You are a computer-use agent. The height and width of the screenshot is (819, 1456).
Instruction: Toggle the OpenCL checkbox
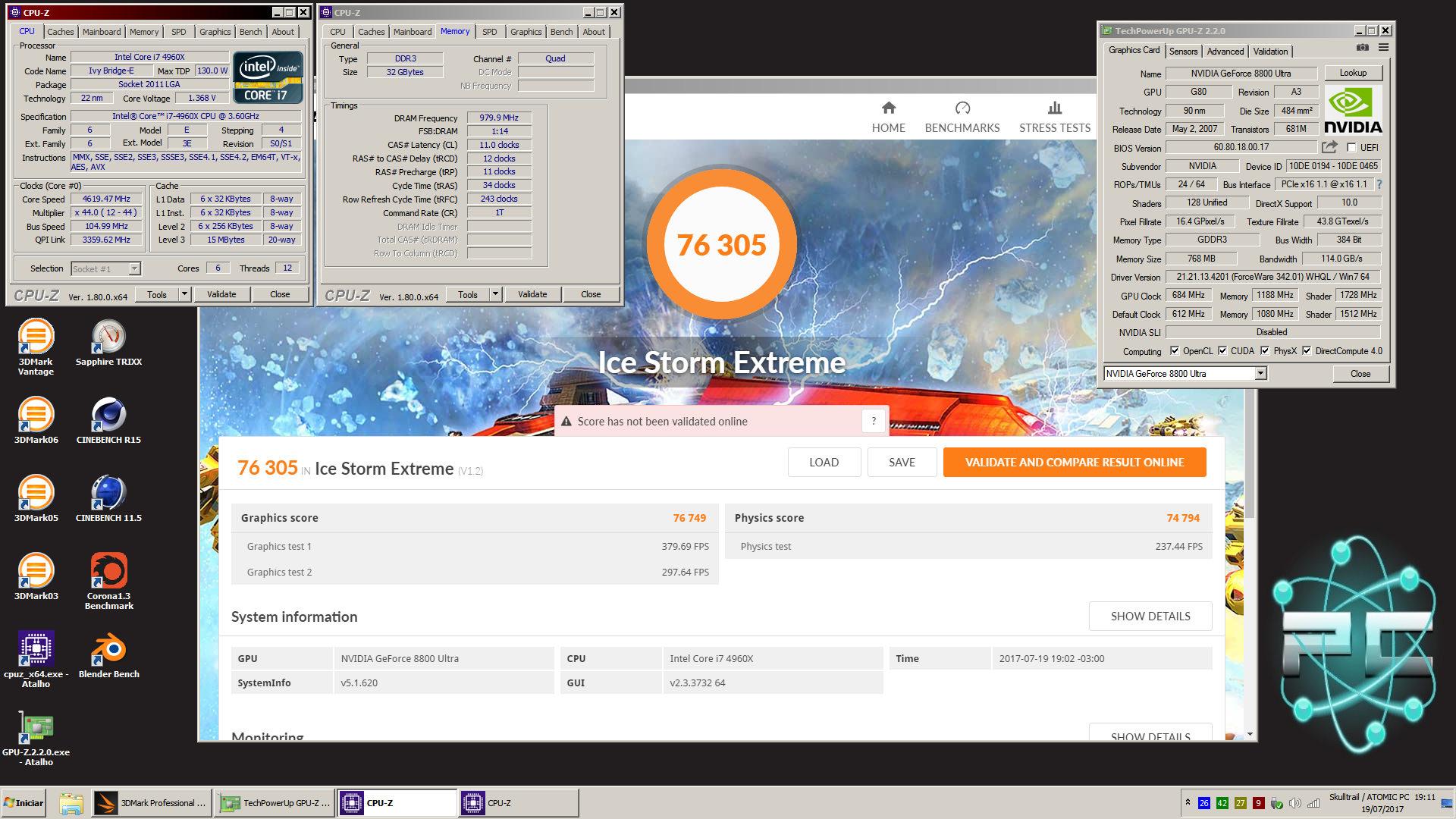(x=1175, y=350)
